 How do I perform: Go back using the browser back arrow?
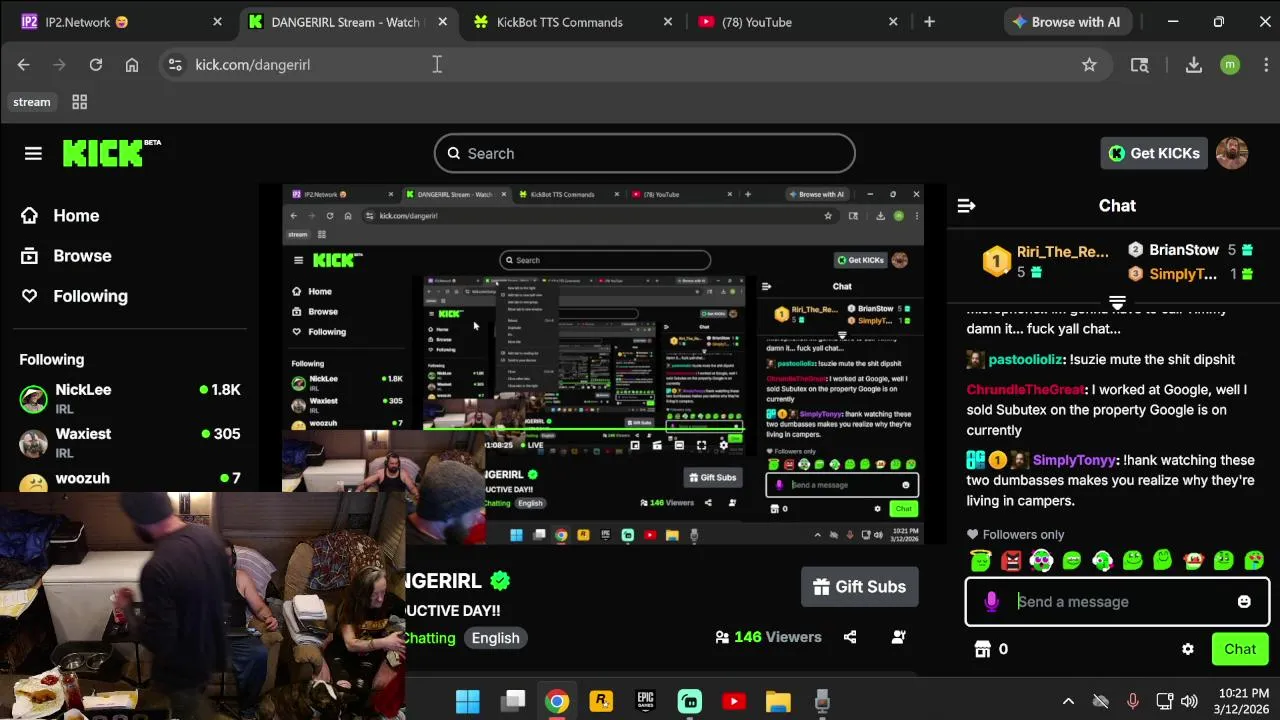coord(24,64)
